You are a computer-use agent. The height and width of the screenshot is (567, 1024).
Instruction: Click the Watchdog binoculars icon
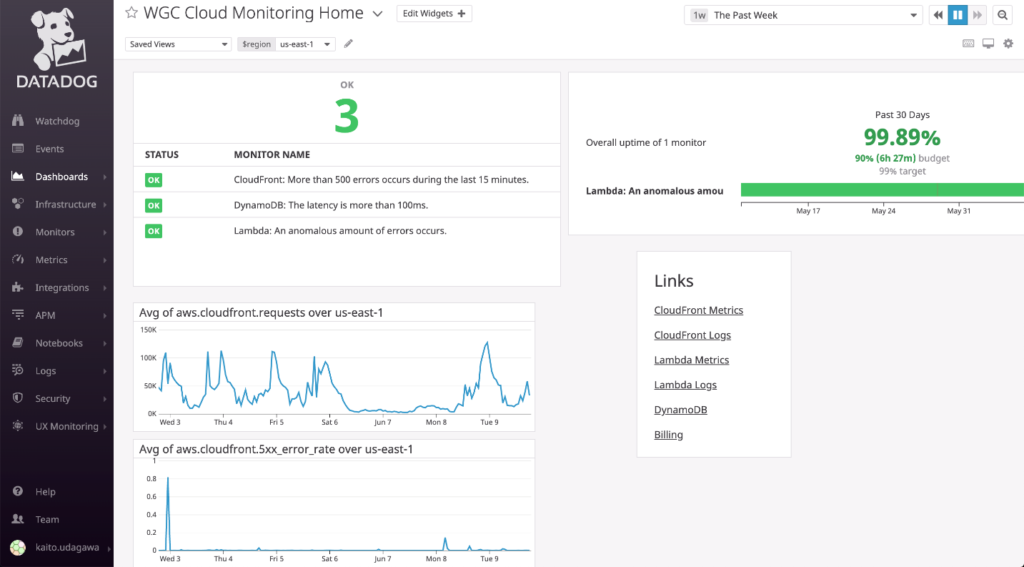click(18, 120)
